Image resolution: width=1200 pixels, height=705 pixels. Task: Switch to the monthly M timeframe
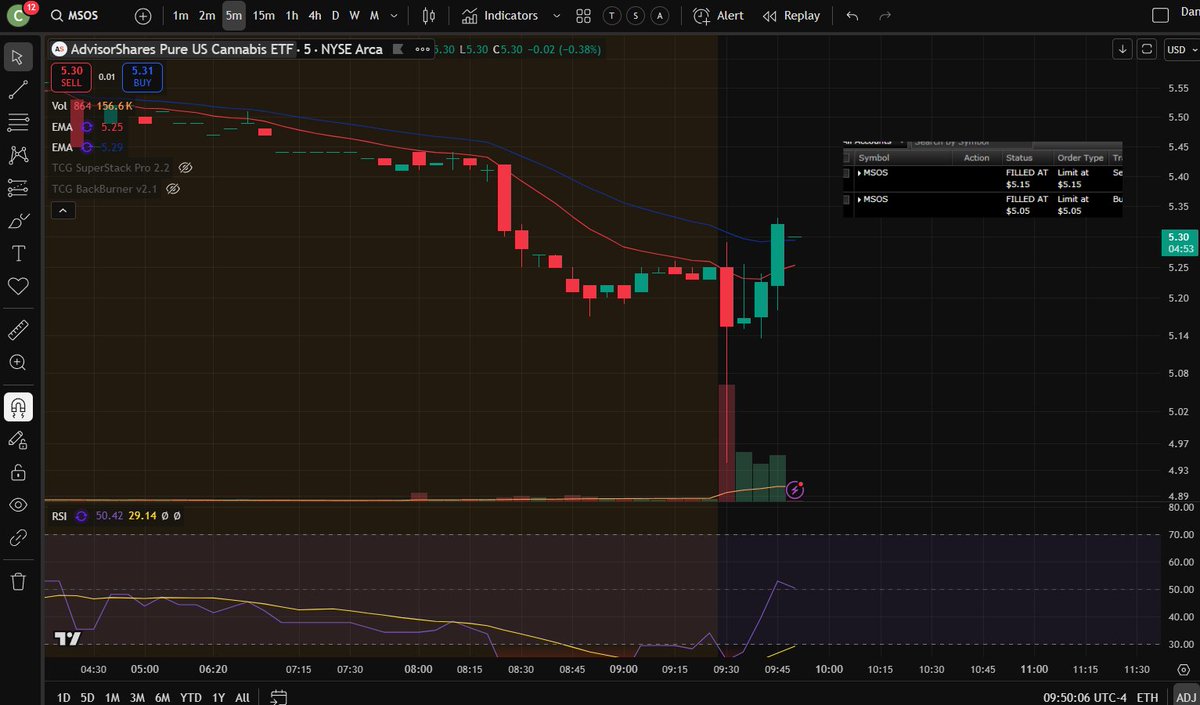point(374,16)
